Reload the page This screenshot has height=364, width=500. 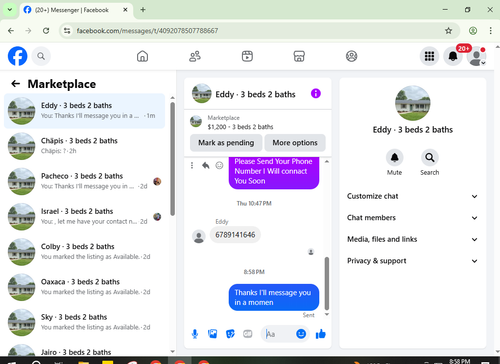click(x=46, y=31)
